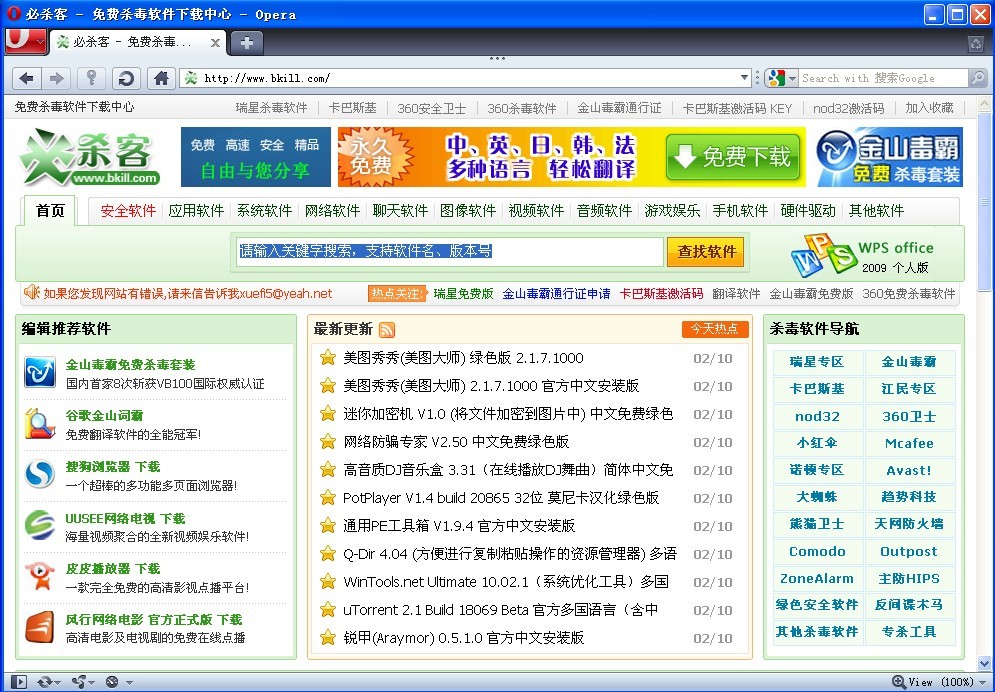Open the search engine selector dropdown
The height and width of the screenshot is (692, 995).
pyautogui.click(x=782, y=78)
